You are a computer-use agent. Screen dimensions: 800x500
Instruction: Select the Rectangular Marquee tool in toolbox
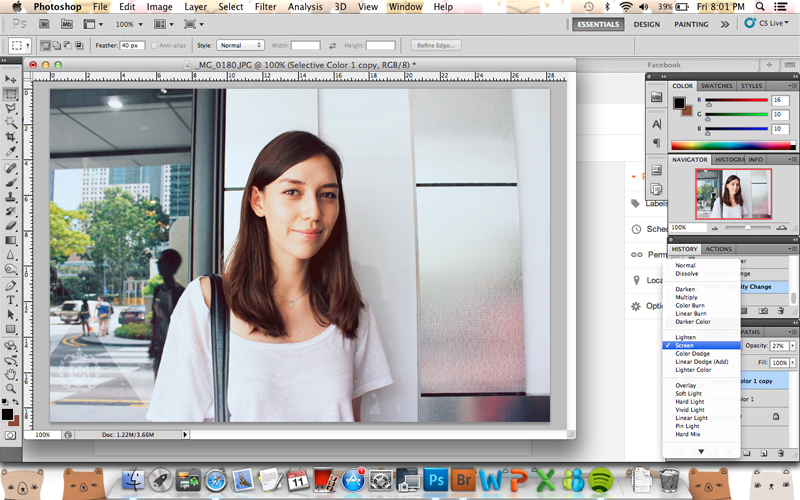point(11,94)
